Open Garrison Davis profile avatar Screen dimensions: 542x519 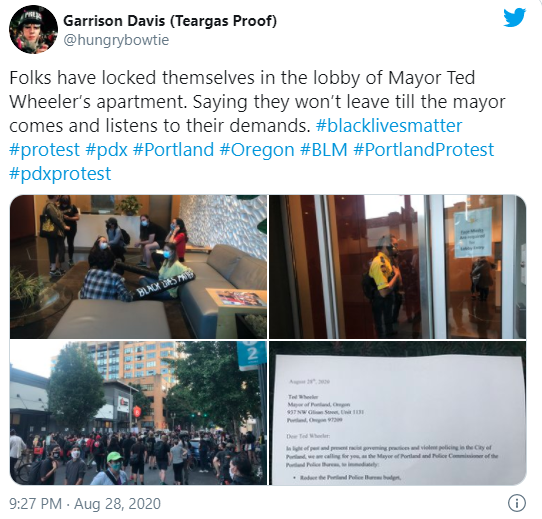33,29
